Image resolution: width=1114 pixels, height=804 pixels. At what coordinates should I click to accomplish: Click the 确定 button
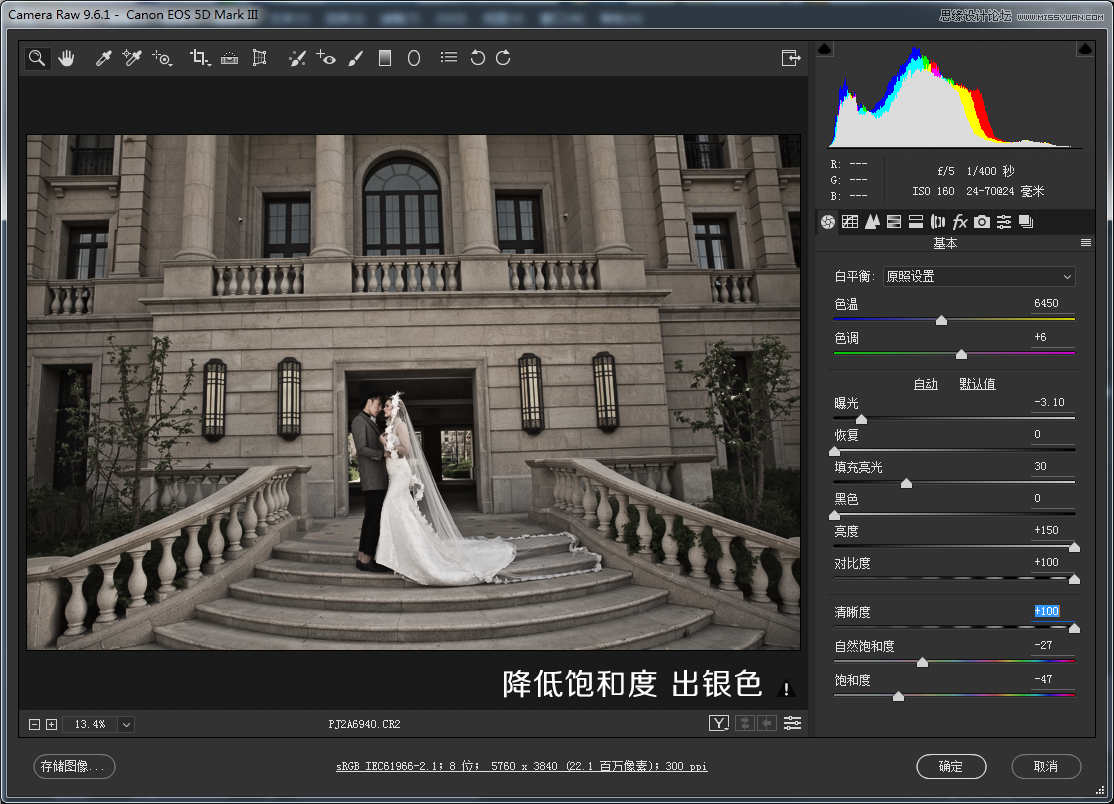coord(951,767)
